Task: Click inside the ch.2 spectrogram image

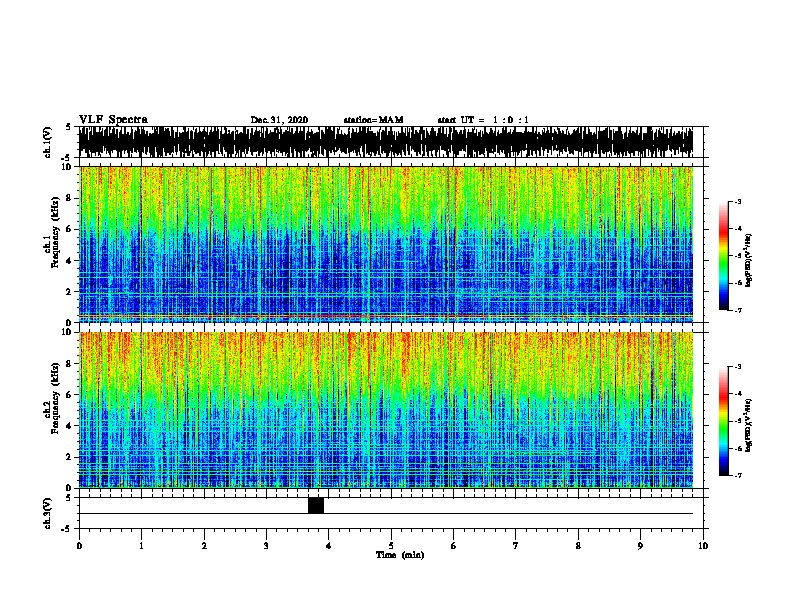Action: (x=386, y=410)
